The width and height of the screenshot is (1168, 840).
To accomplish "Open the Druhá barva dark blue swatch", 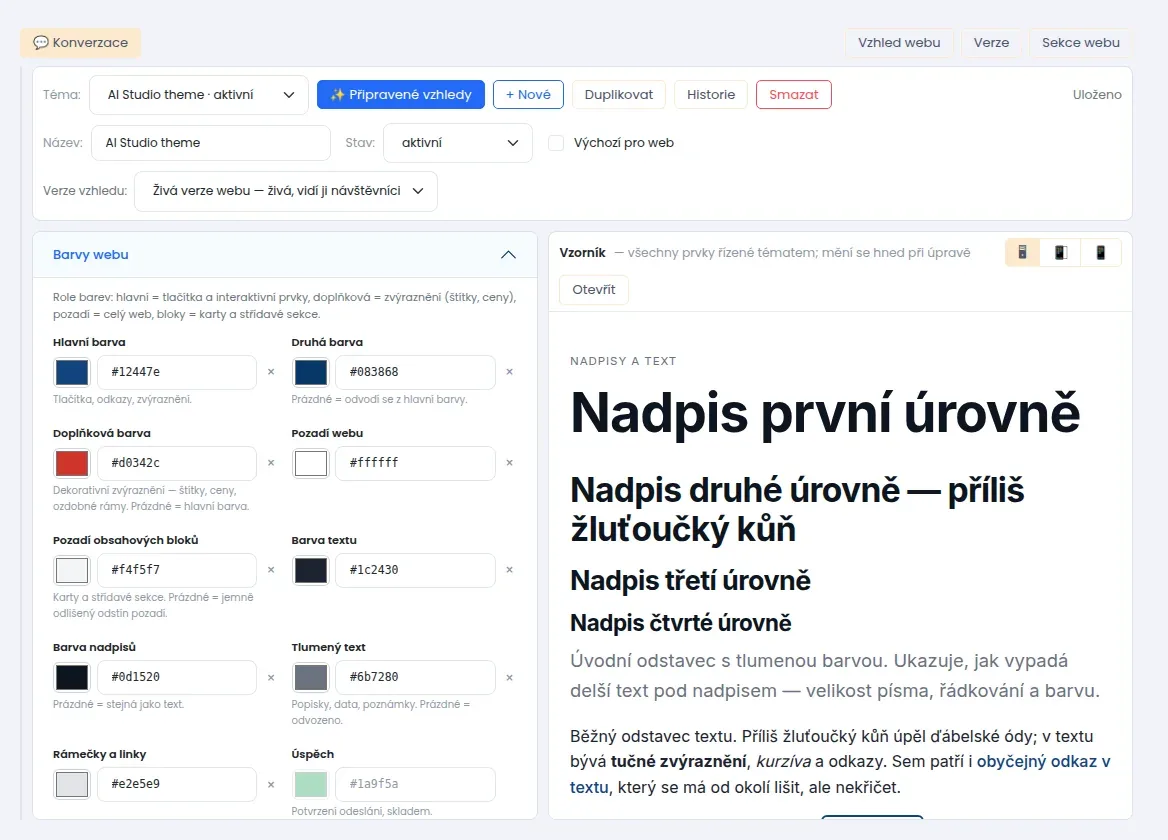I will (x=311, y=372).
